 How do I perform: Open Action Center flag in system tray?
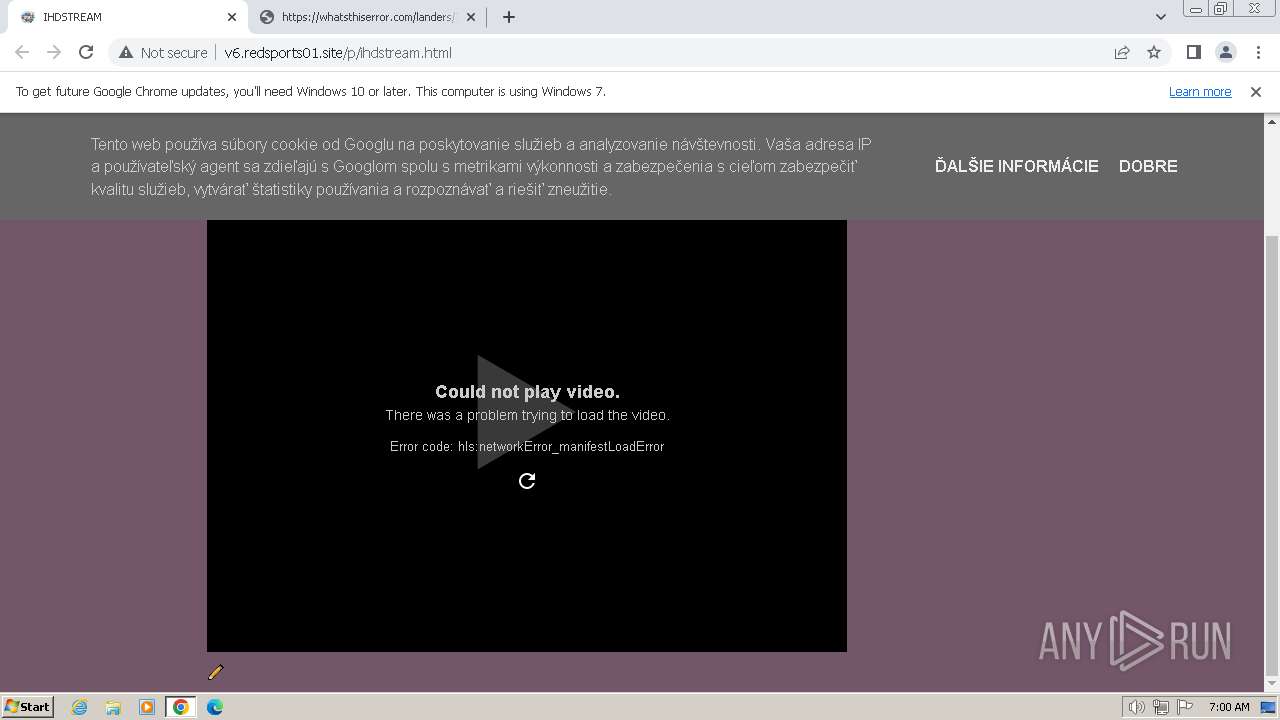point(1185,707)
